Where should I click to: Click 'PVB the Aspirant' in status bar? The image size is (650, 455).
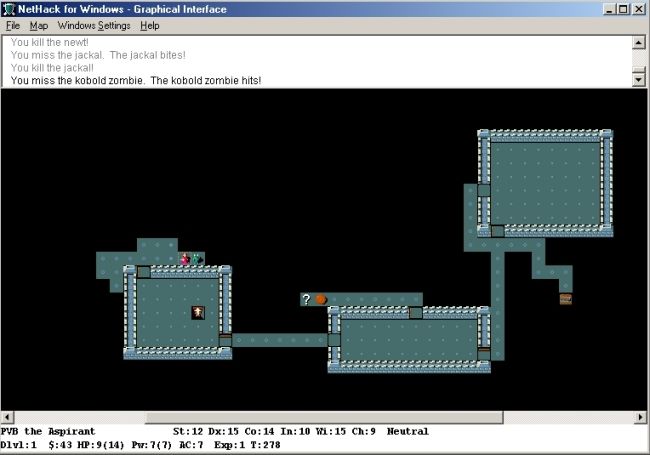(x=48, y=431)
